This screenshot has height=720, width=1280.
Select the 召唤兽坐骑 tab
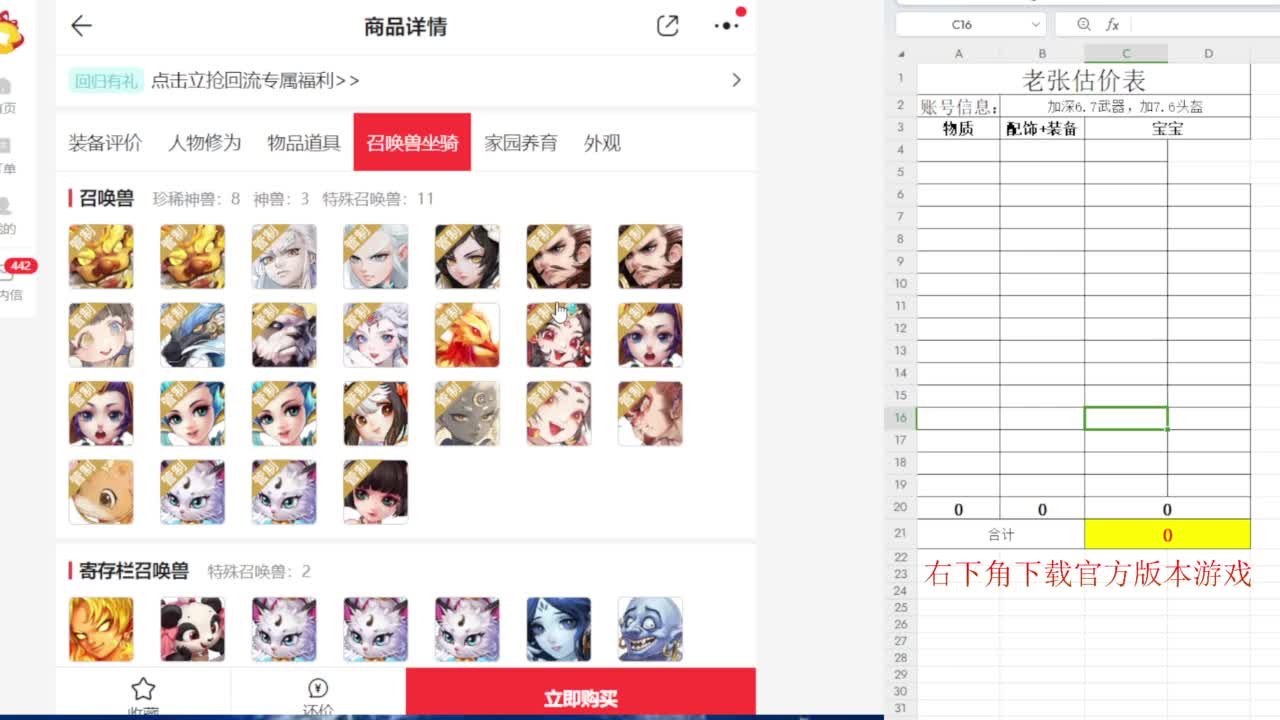coord(412,142)
